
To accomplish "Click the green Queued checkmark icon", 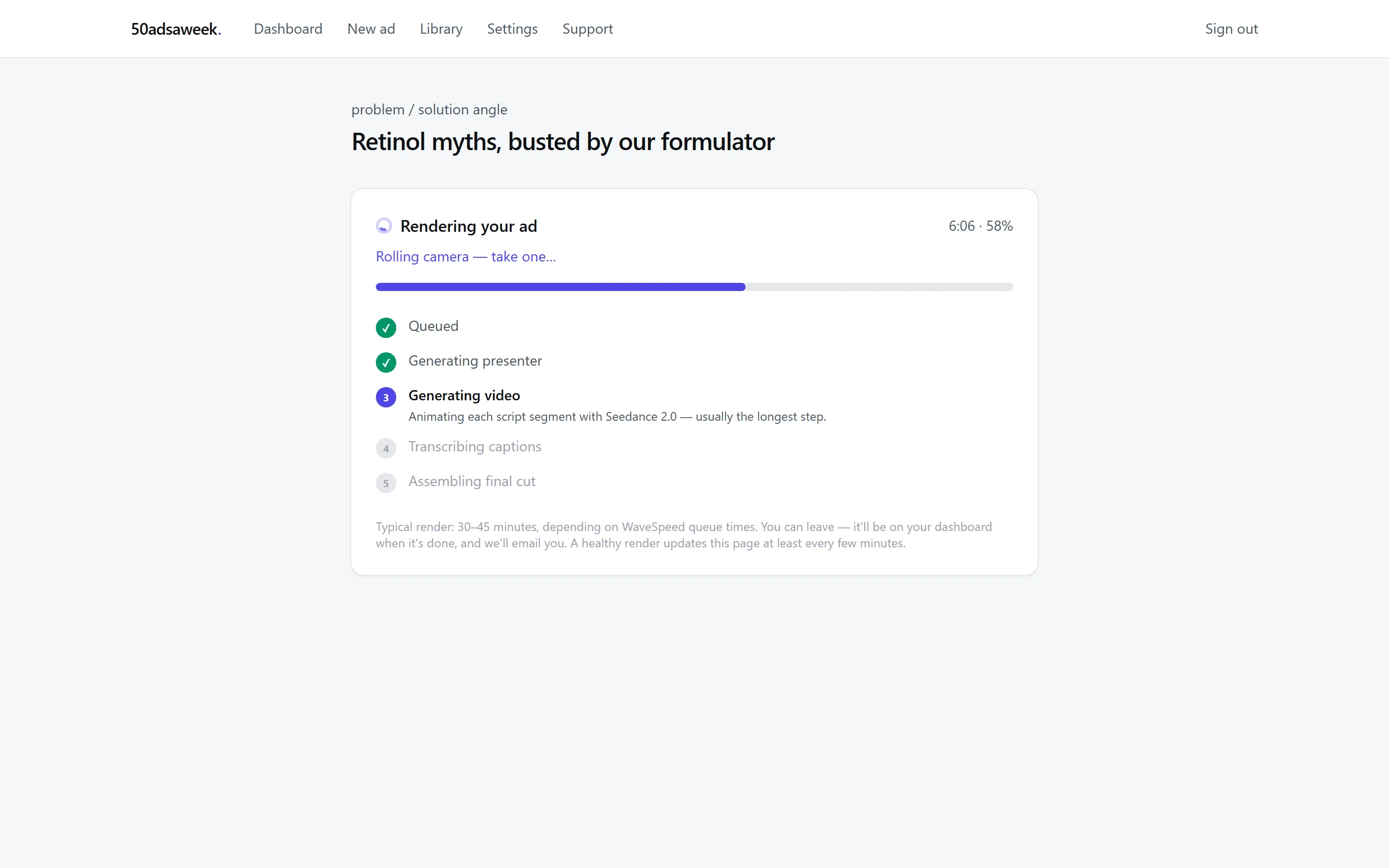I will [386, 328].
